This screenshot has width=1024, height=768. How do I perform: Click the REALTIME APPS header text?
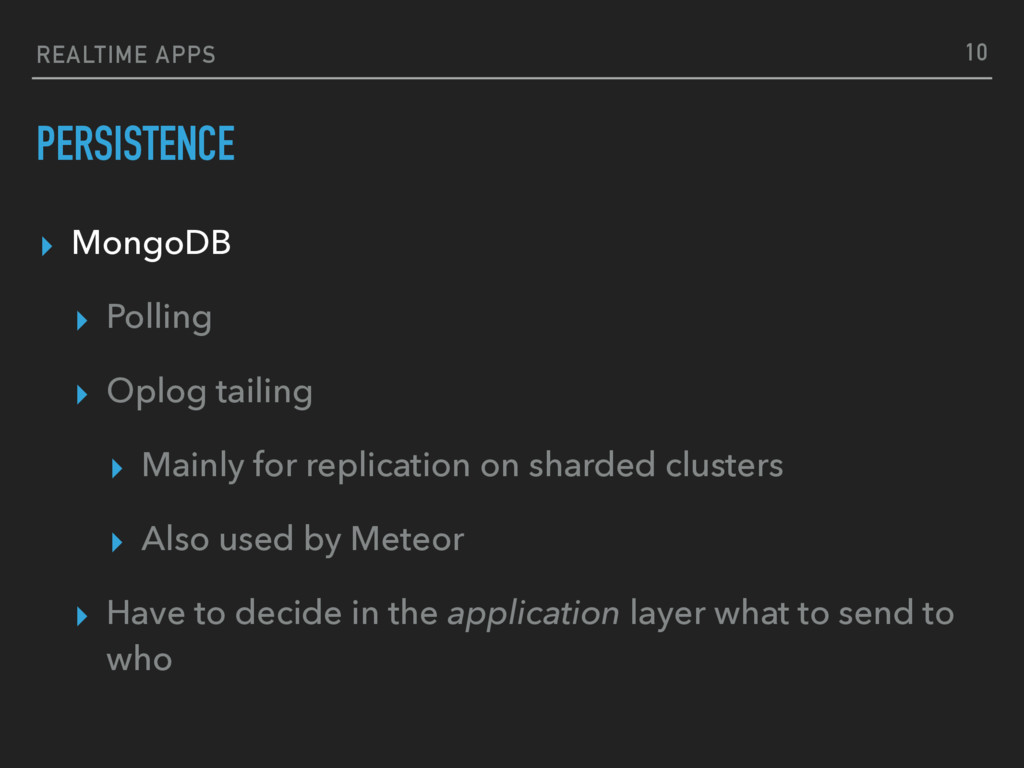(125, 55)
